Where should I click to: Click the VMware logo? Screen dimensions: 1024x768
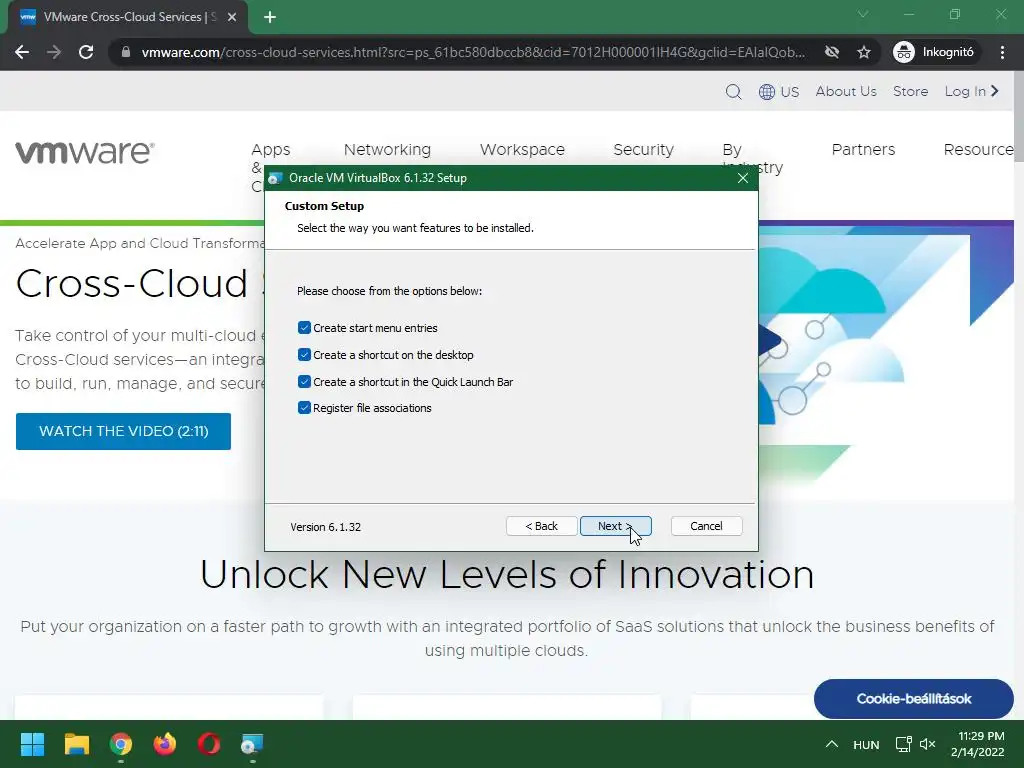click(85, 152)
